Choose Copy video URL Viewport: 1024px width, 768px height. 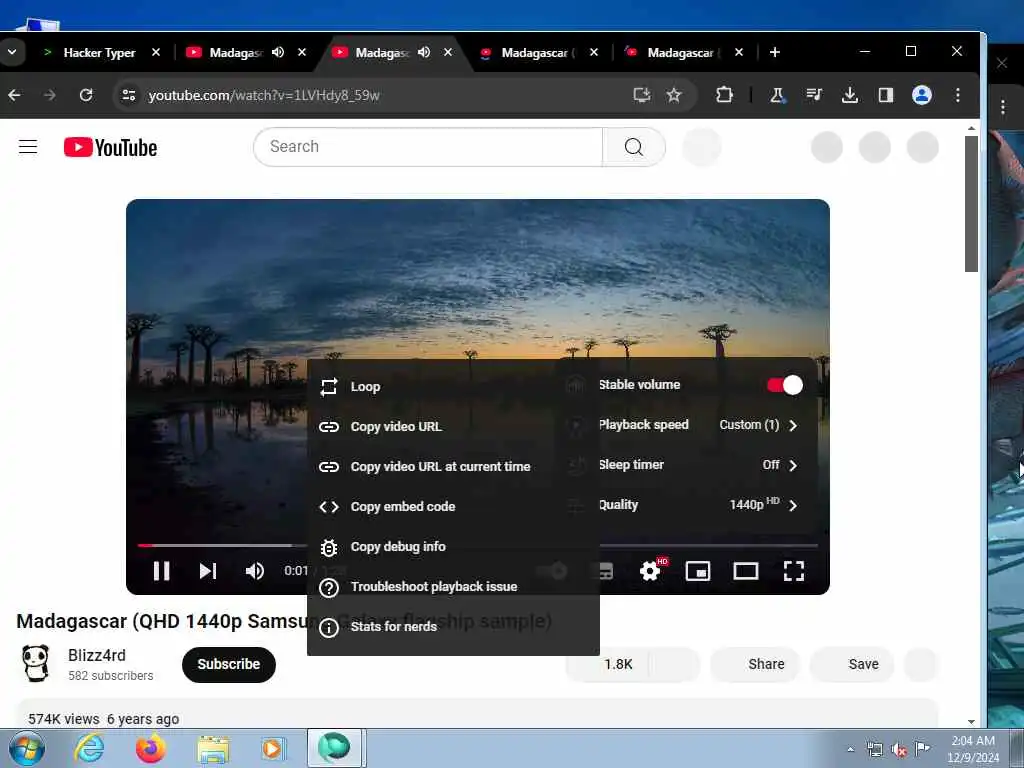click(453, 426)
